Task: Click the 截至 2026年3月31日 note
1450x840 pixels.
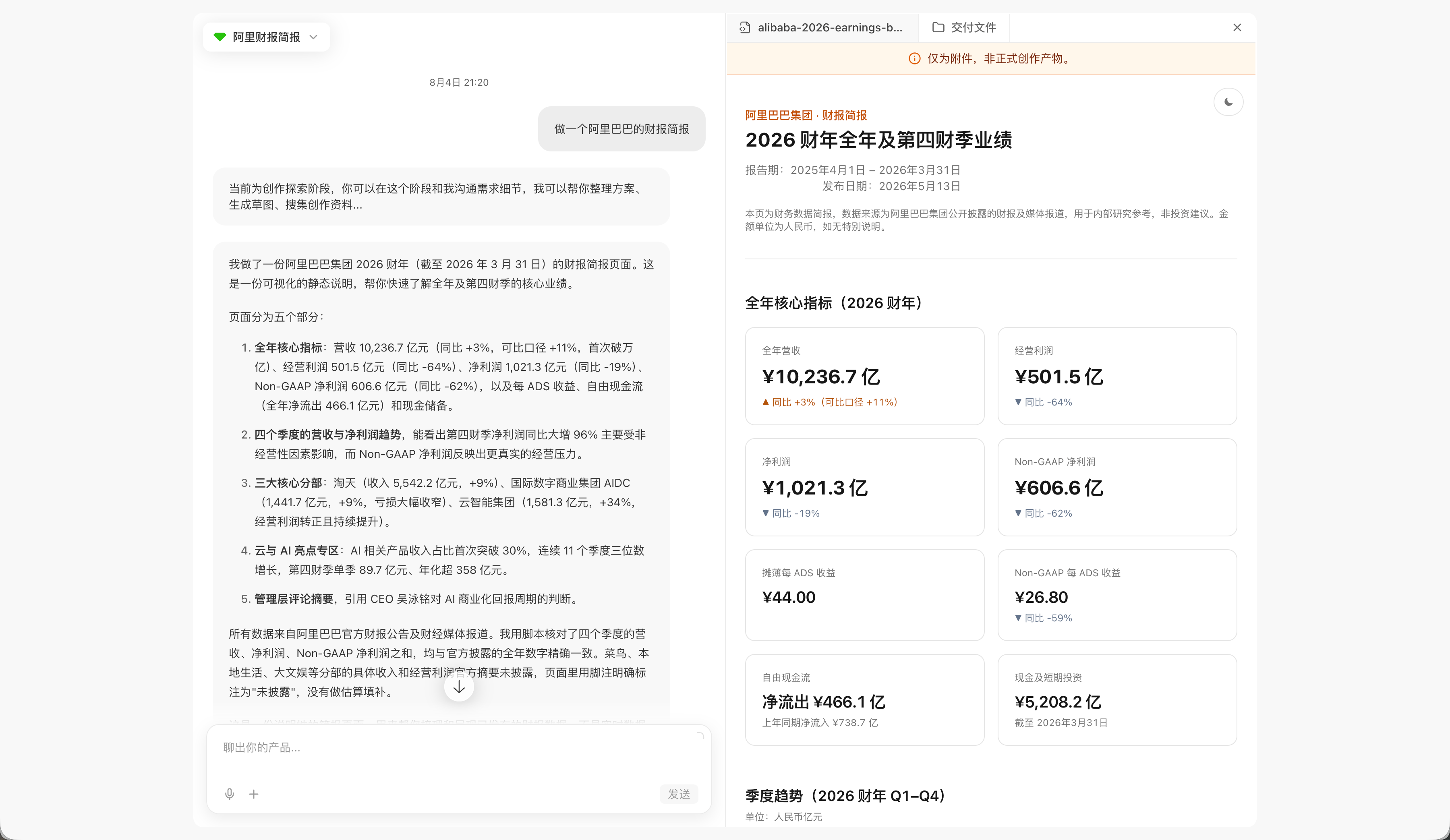Action: 1061,723
